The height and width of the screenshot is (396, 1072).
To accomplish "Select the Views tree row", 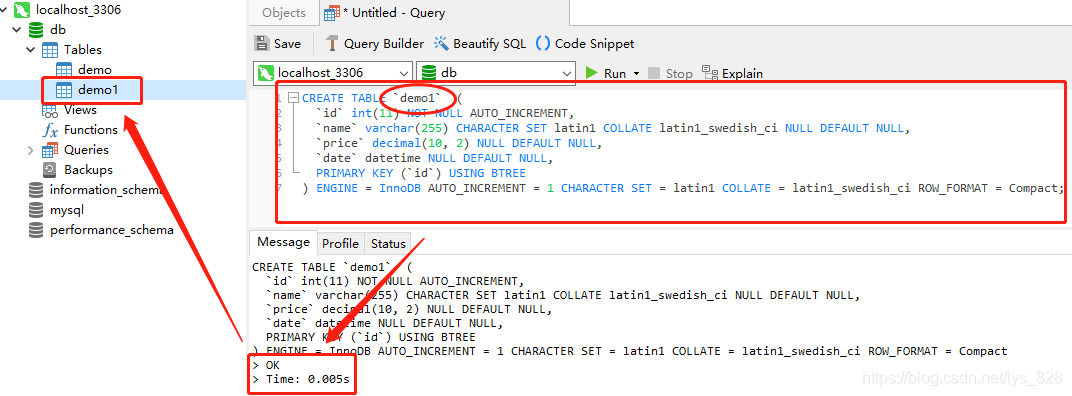I will [123, 110].
